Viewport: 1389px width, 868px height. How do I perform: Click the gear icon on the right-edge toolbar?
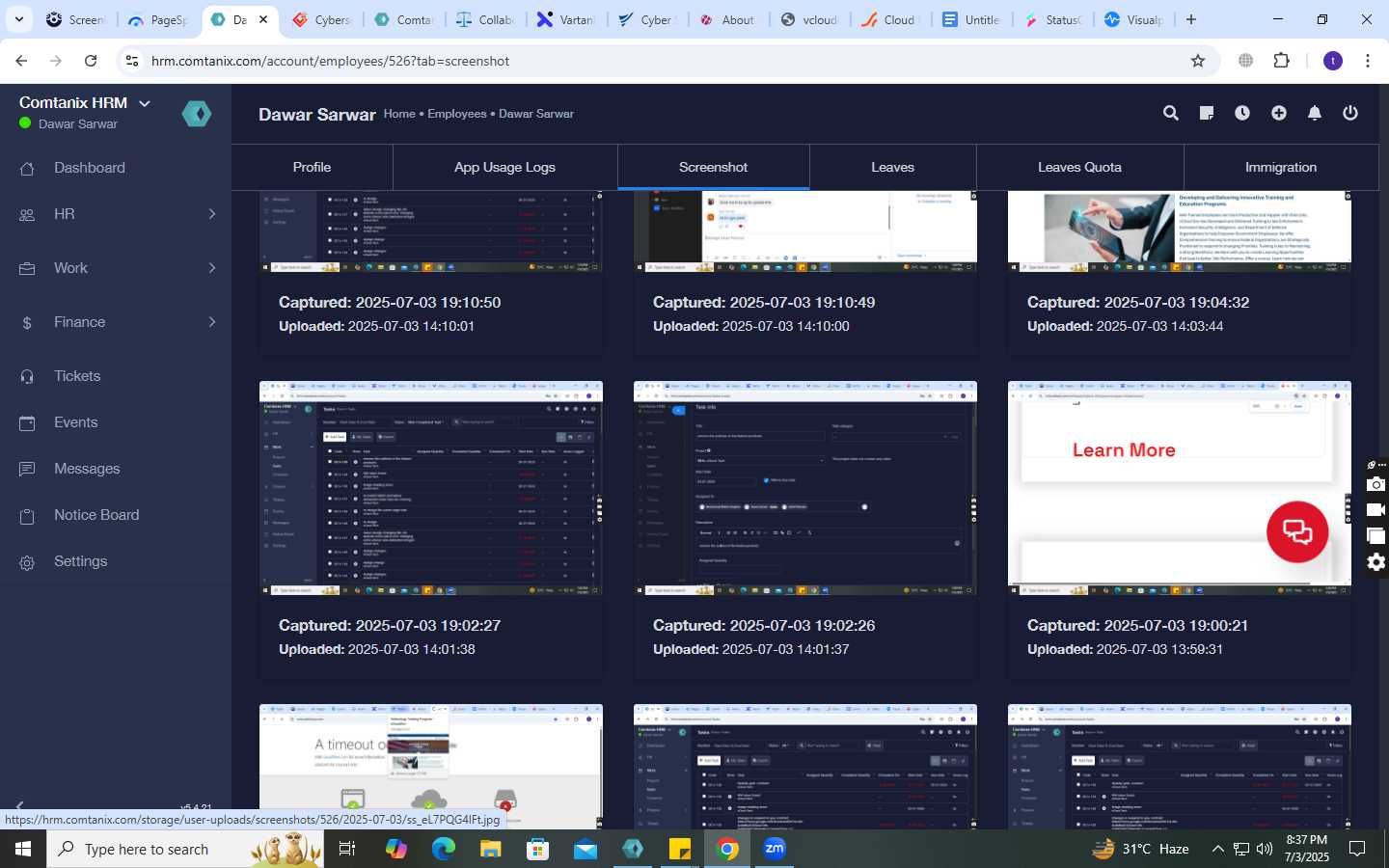coord(1376,562)
